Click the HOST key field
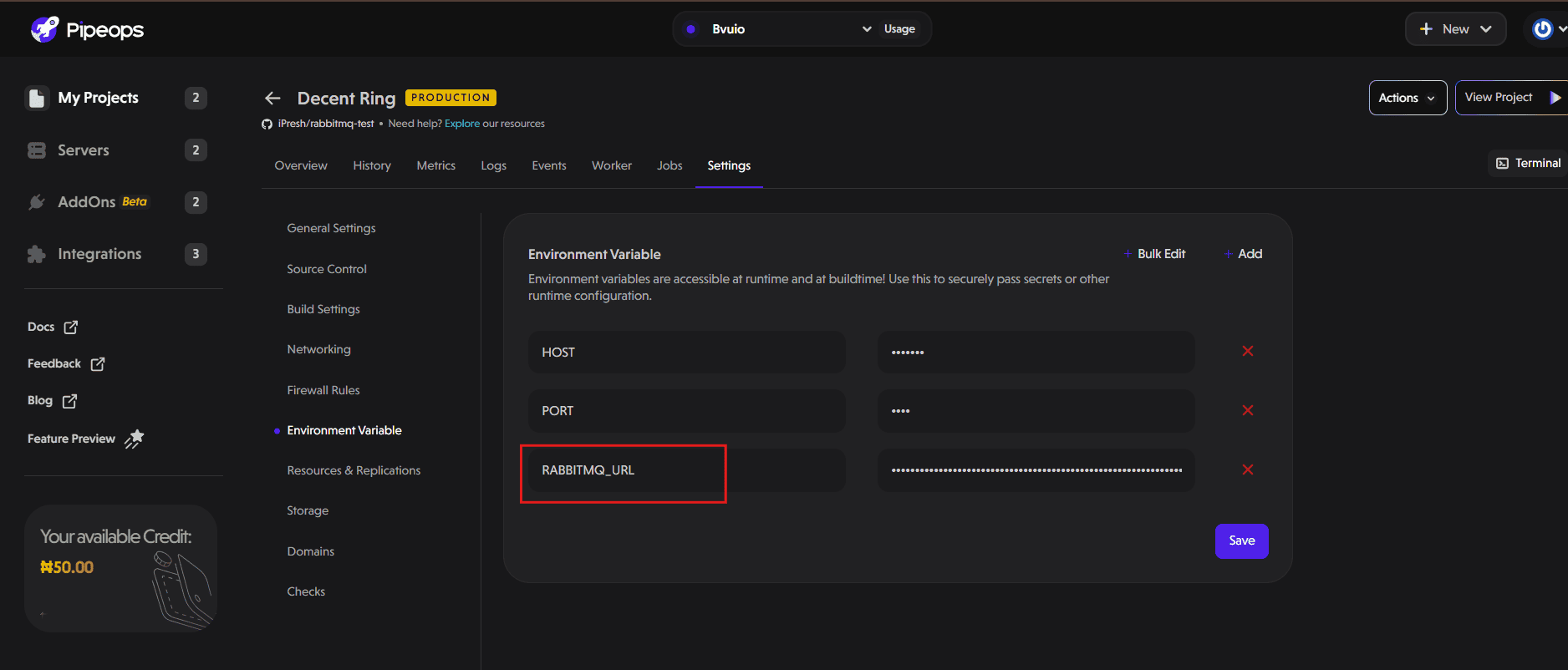 686,353
